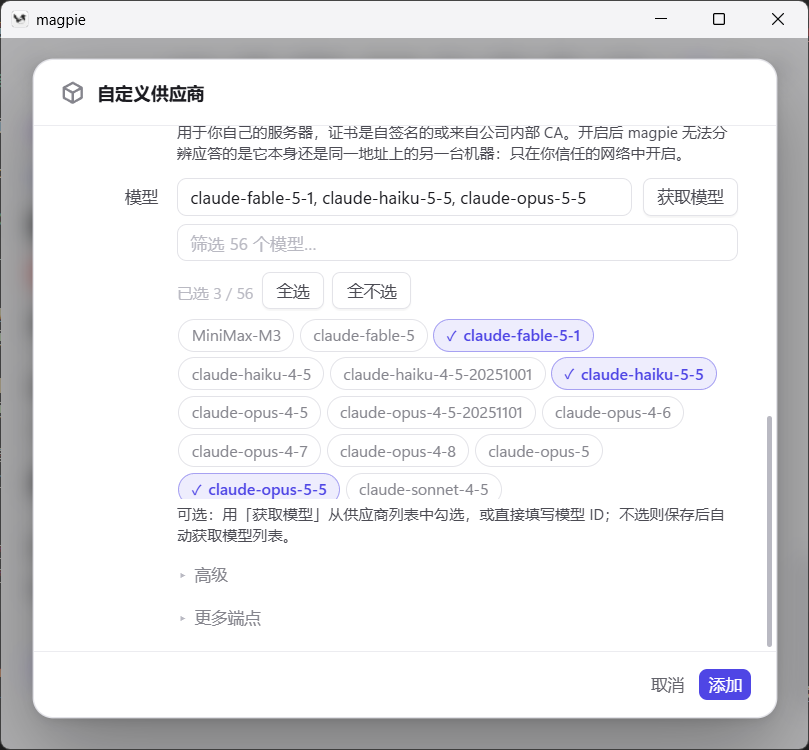Deselect the claude-haiku-5-5 model chip
This screenshot has height=750, width=809.
coord(634,374)
